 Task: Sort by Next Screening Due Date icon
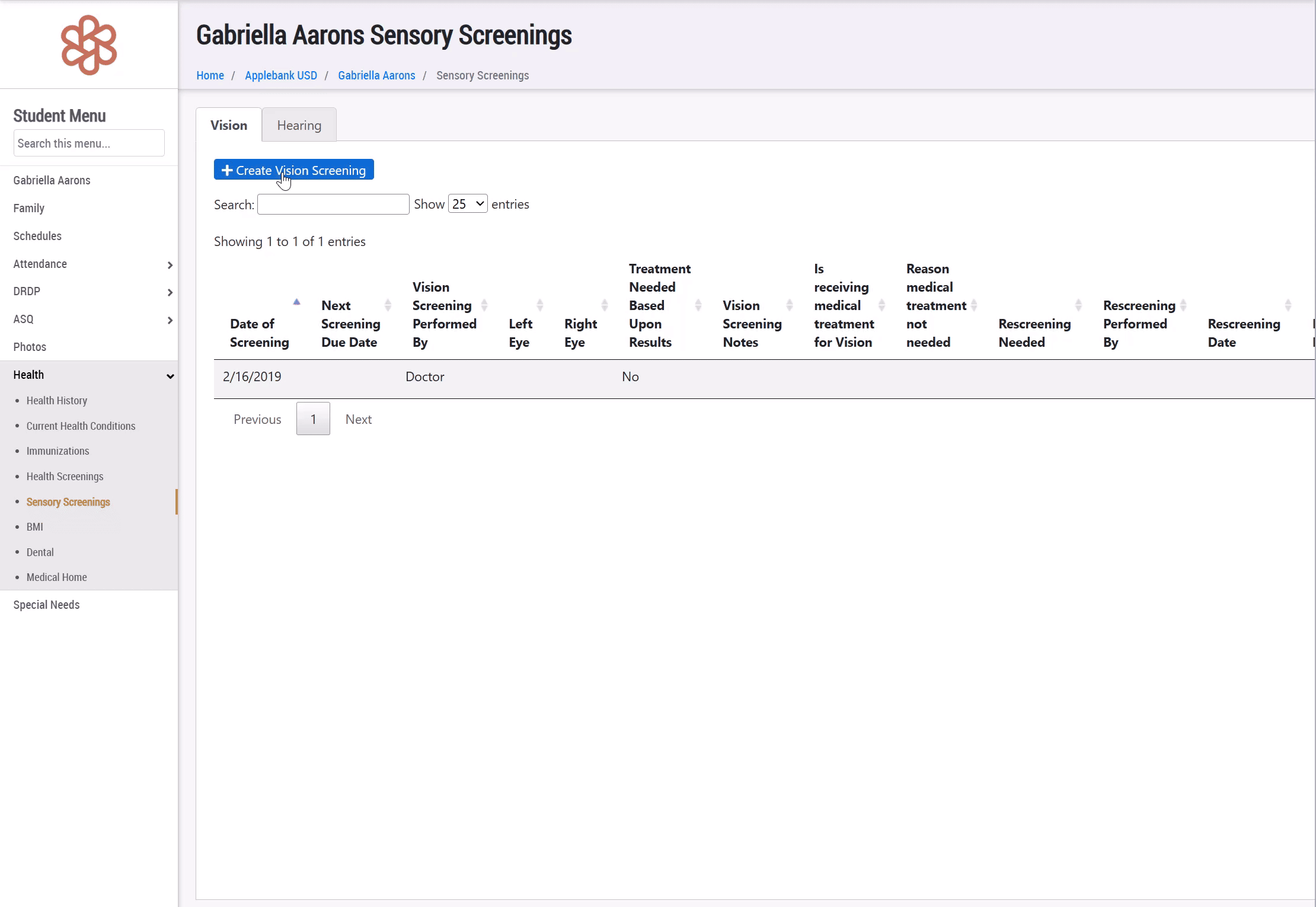(x=388, y=305)
